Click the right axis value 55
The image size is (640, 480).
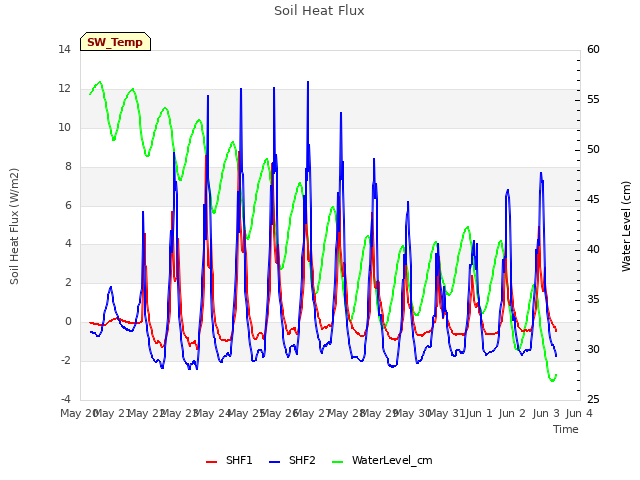tap(593, 100)
